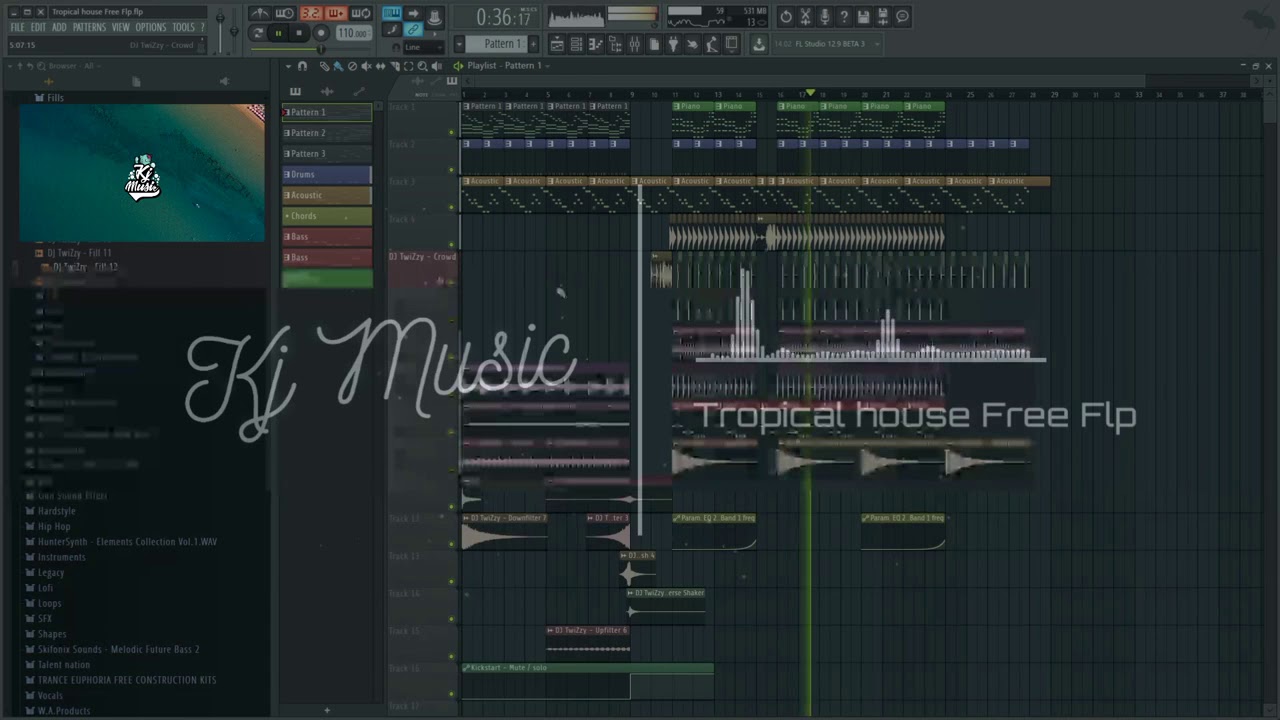Toggle wait for input before recording
Image resolution: width=1280 pixels, height=720 pixels.
tap(285, 13)
